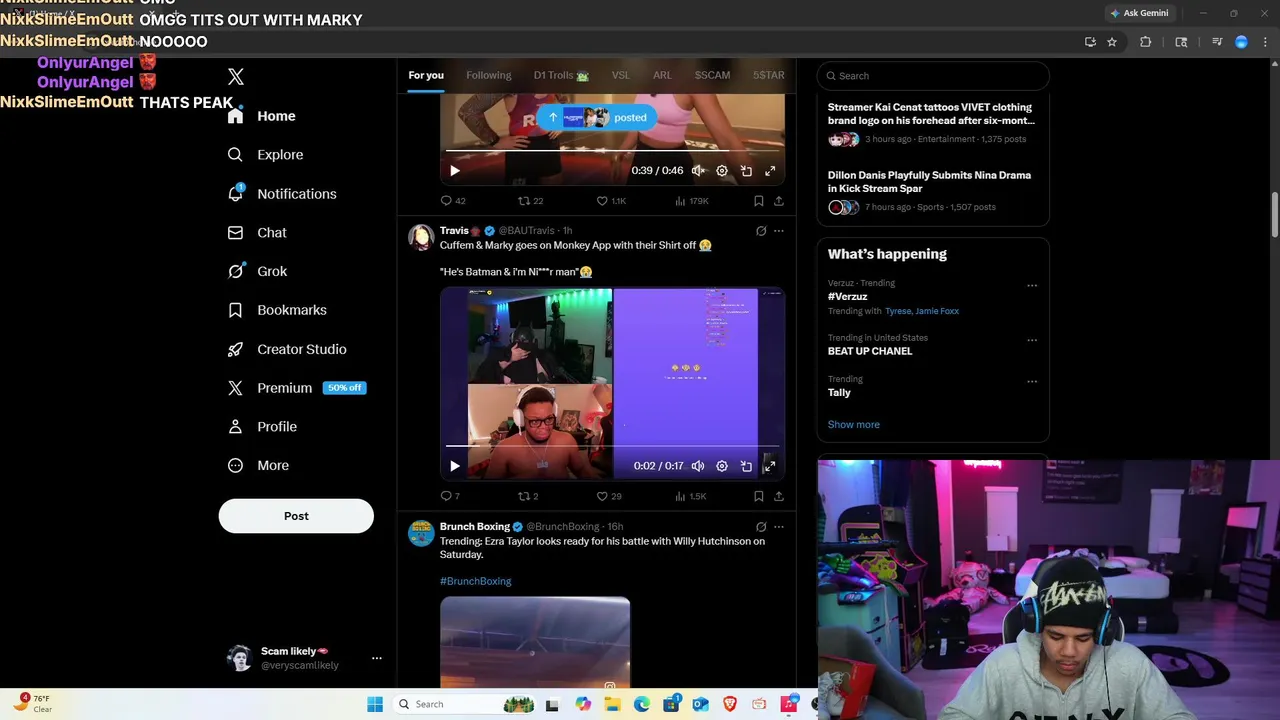
Task: View analytics of the Travis post
Action: pos(691,496)
